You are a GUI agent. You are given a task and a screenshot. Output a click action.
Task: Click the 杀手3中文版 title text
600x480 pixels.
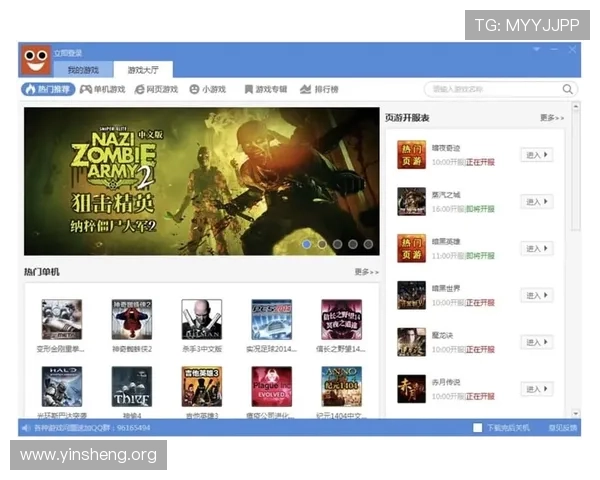coord(202,349)
